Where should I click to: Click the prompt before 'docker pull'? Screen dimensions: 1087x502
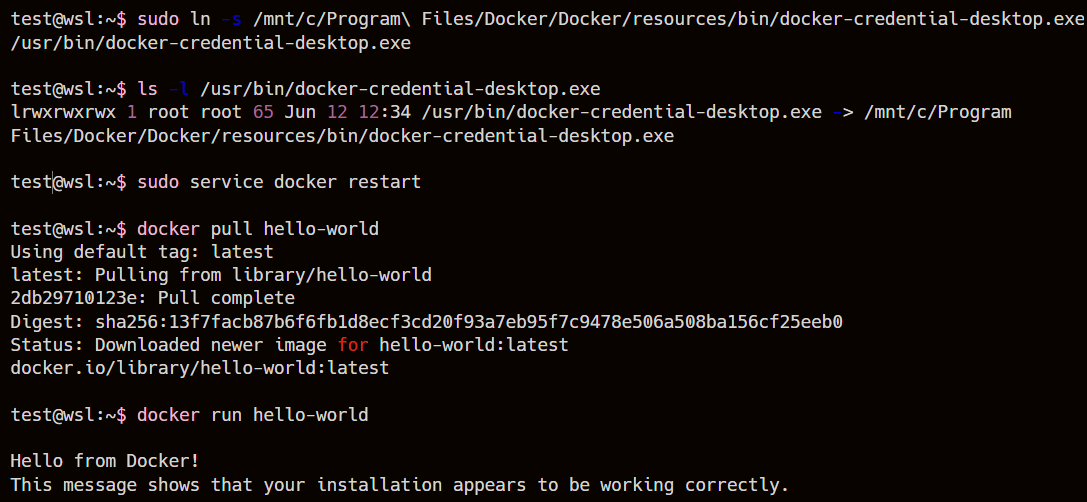tap(68, 229)
